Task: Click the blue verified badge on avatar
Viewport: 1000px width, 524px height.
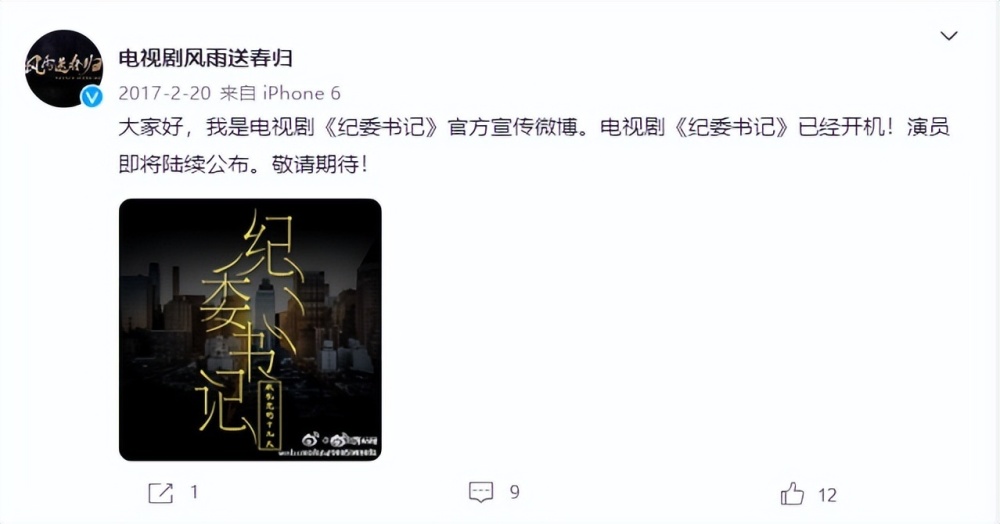Action: 92,96
